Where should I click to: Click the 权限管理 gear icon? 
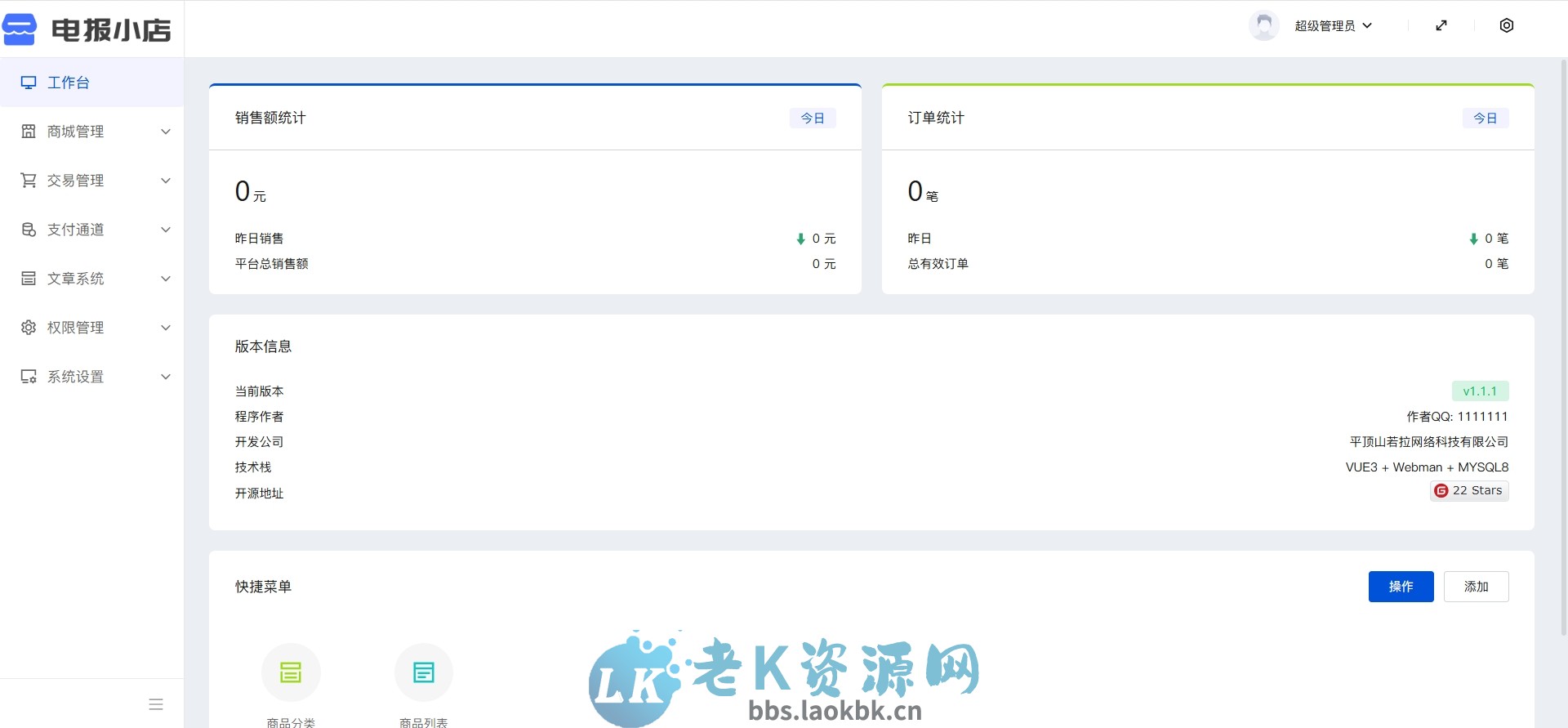click(x=29, y=328)
